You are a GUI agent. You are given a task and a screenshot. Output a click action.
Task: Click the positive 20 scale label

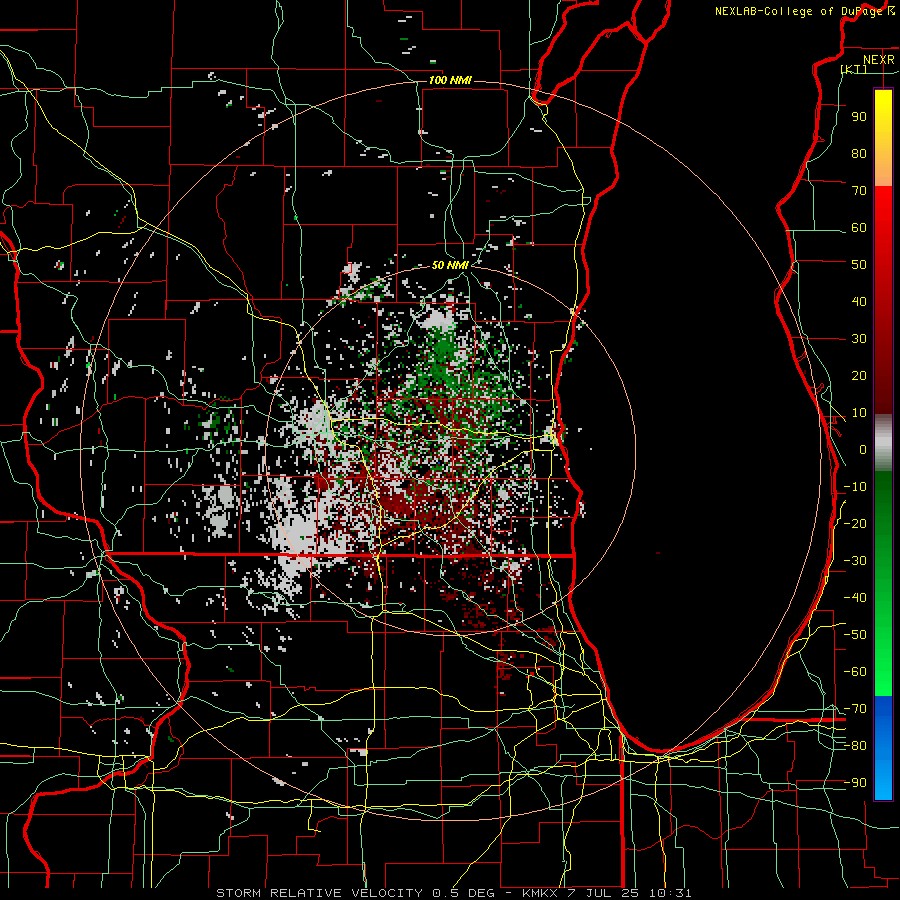[x=859, y=375]
